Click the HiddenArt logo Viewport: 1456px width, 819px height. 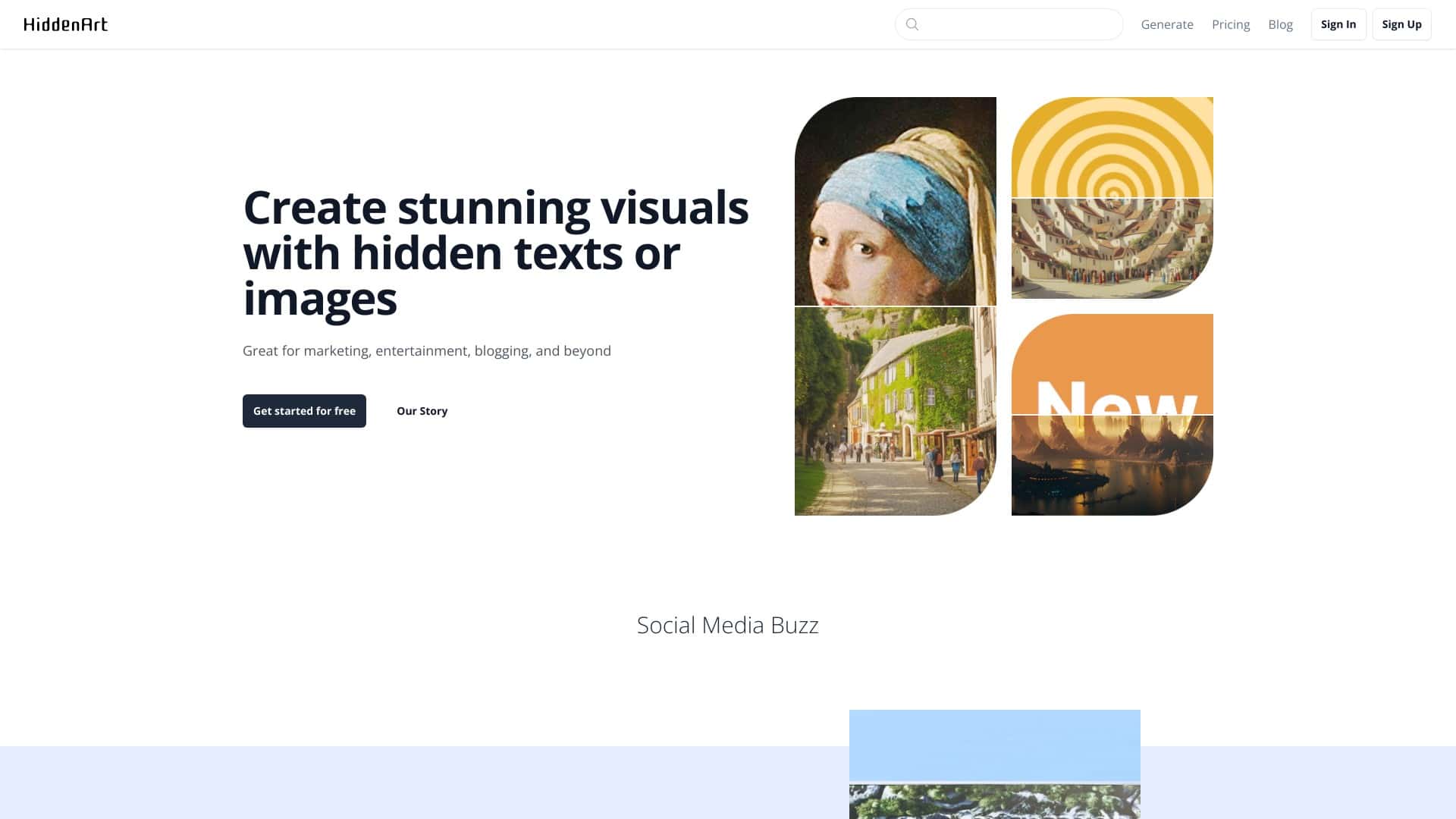tap(65, 24)
